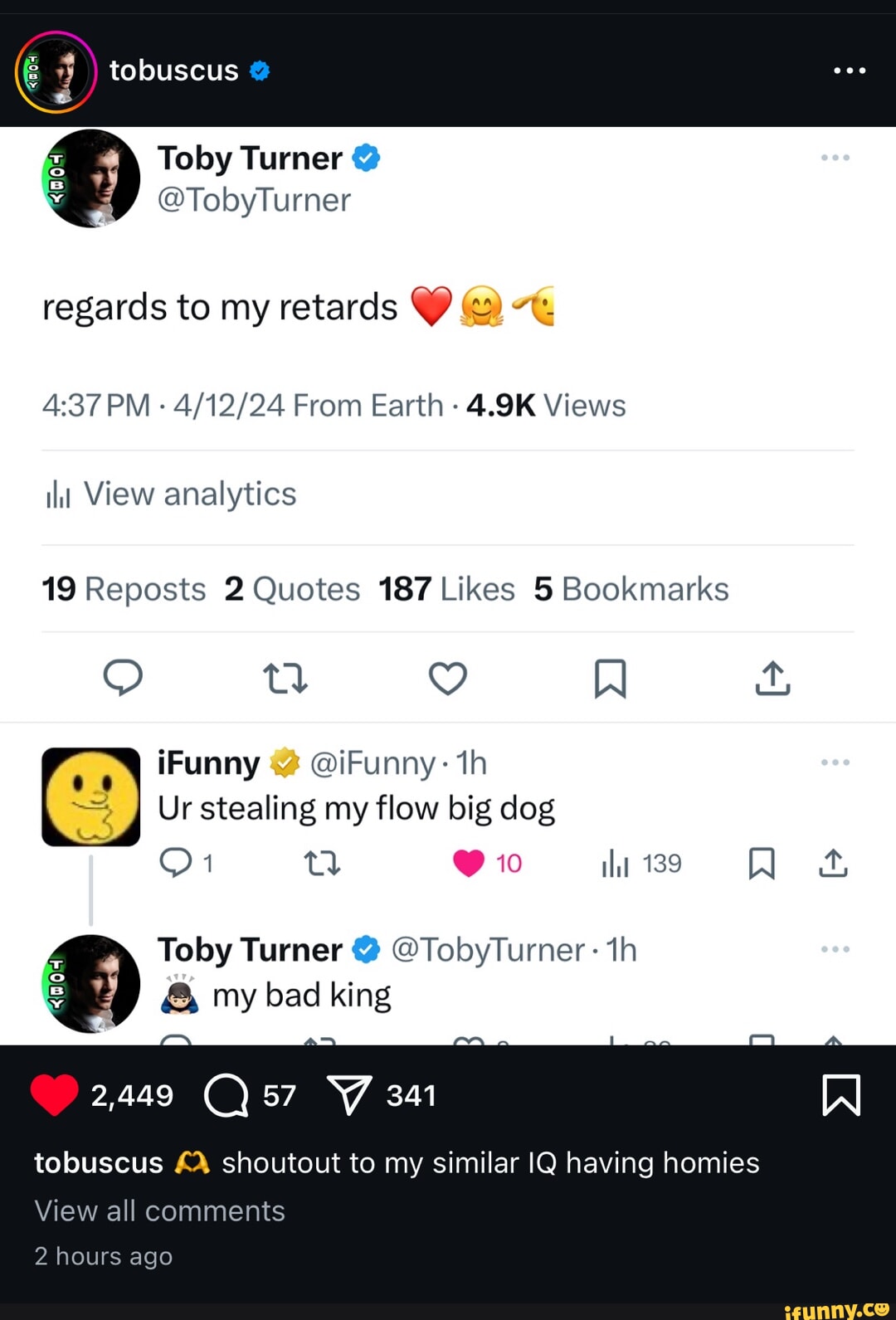The height and width of the screenshot is (1320, 896).
Task: Open Instagram post three-dot options menu
Action: click(850, 71)
